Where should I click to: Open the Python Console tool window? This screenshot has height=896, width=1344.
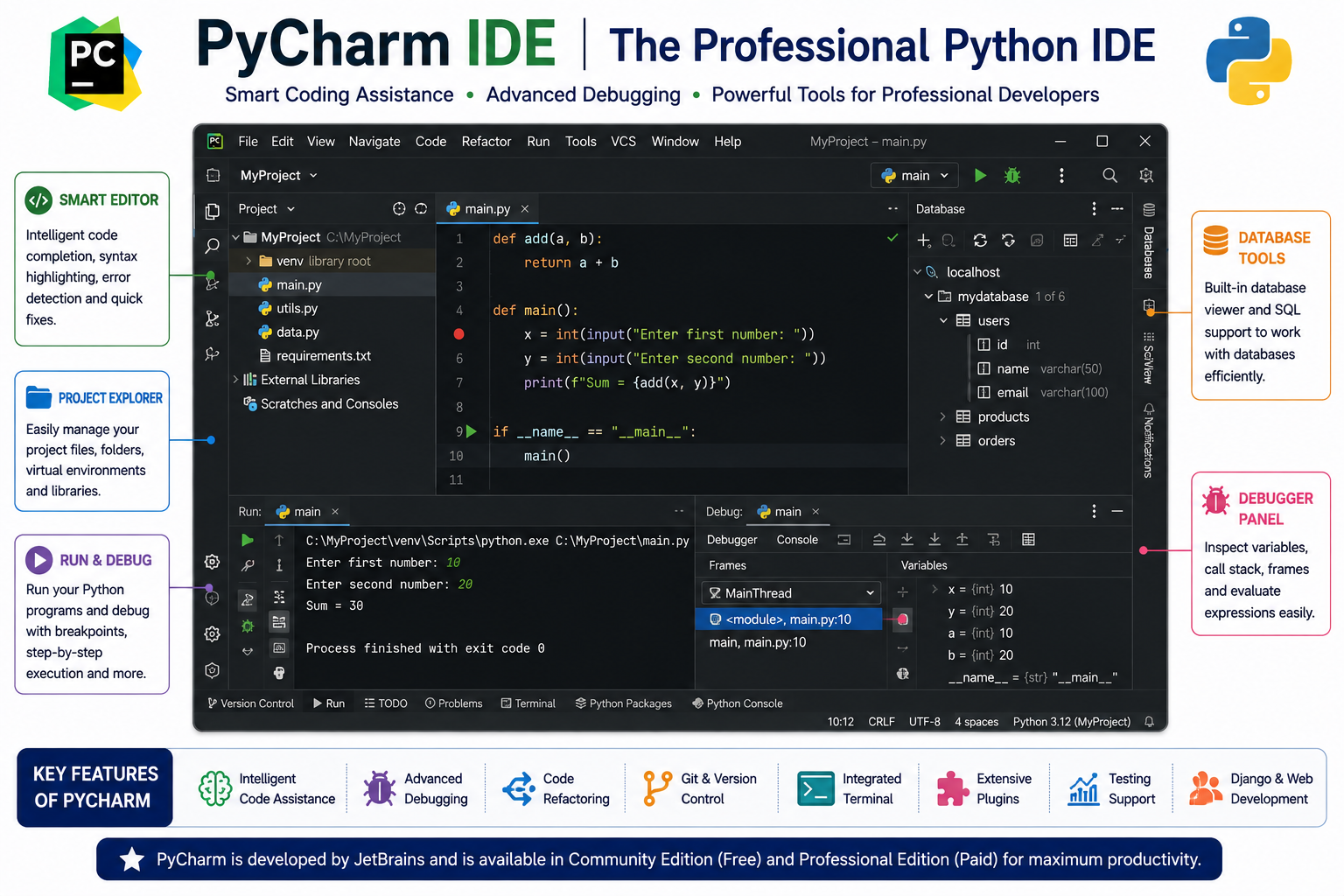pyautogui.click(x=738, y=703)
